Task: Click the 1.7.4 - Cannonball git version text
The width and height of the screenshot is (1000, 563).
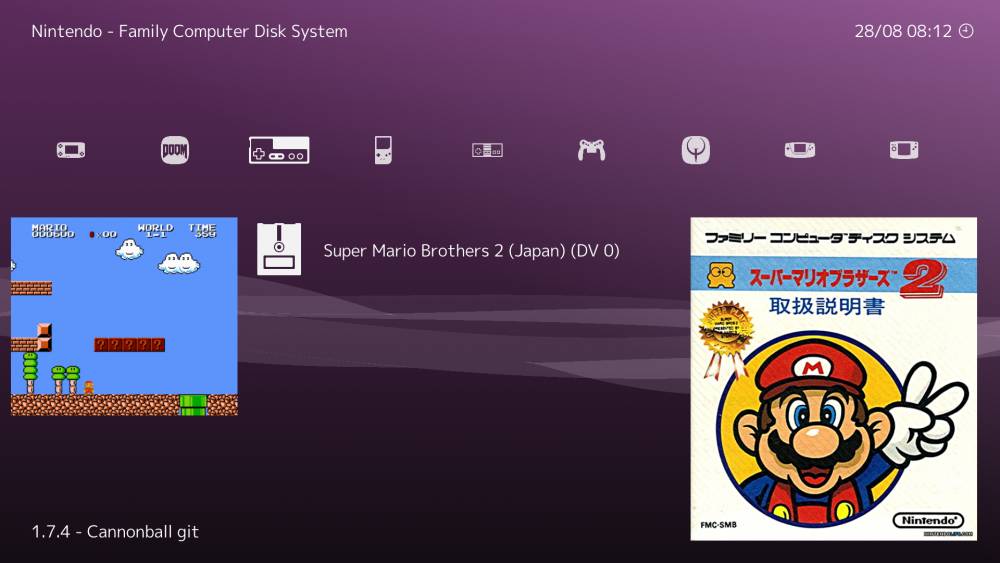Action: point(115,532)
